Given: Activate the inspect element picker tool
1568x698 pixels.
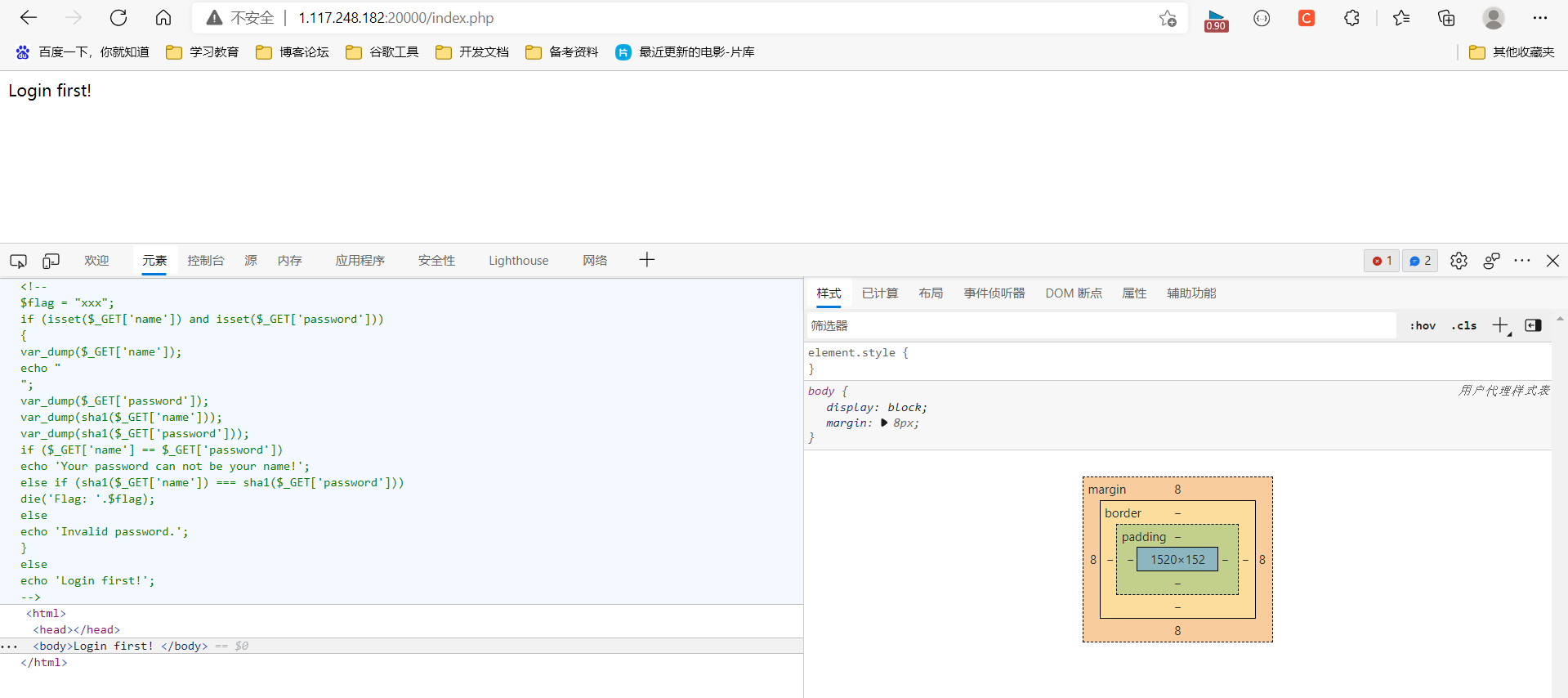Looking at the screenshot, I should [x=18, y=261].
